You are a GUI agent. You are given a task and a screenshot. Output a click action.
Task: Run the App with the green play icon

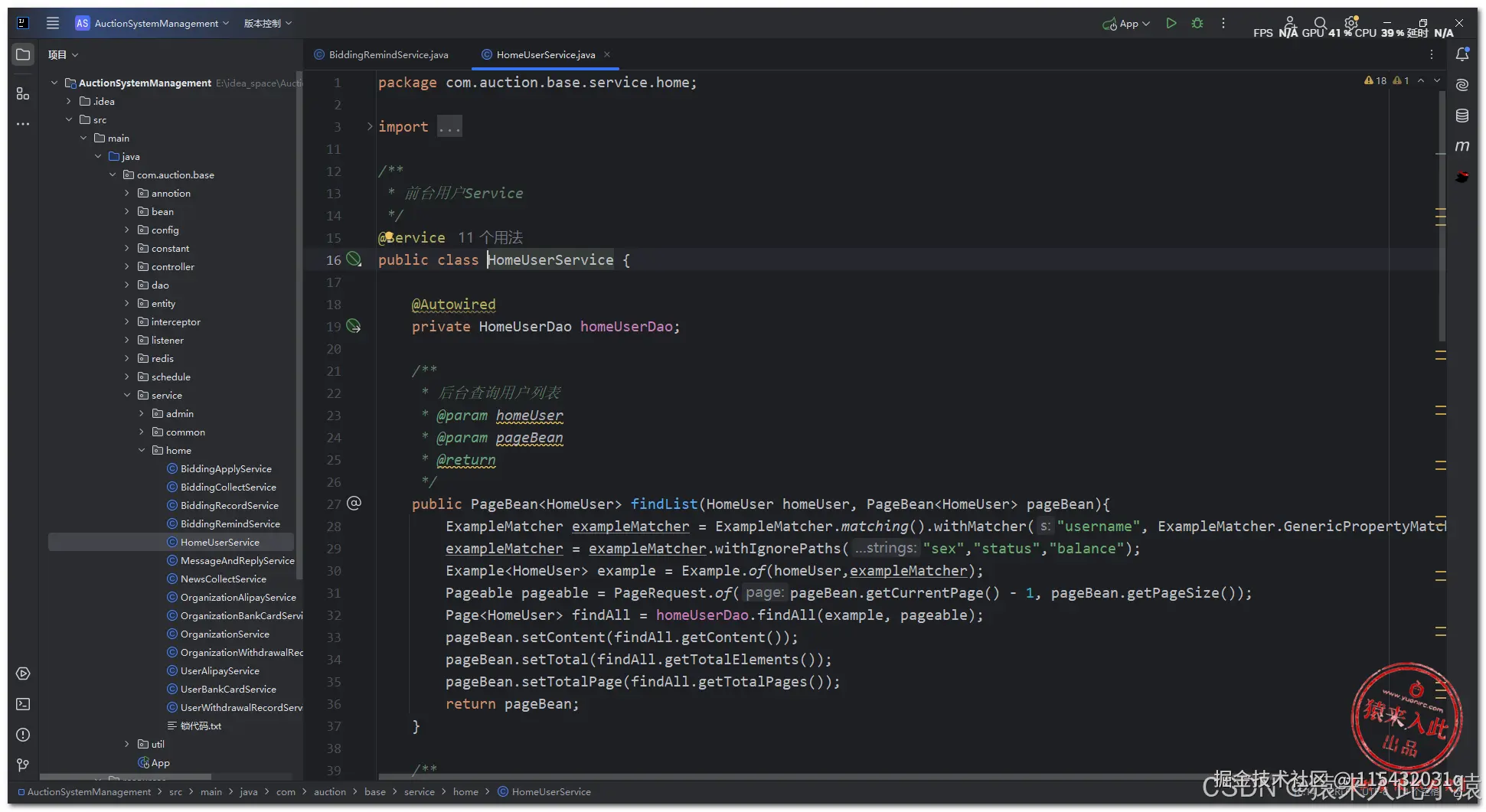point(1171,24)
